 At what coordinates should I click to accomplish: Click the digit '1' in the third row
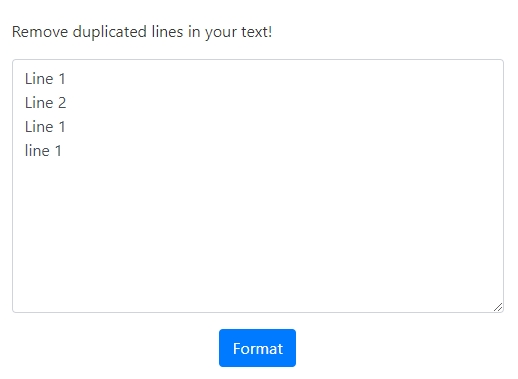click(62, 127)
